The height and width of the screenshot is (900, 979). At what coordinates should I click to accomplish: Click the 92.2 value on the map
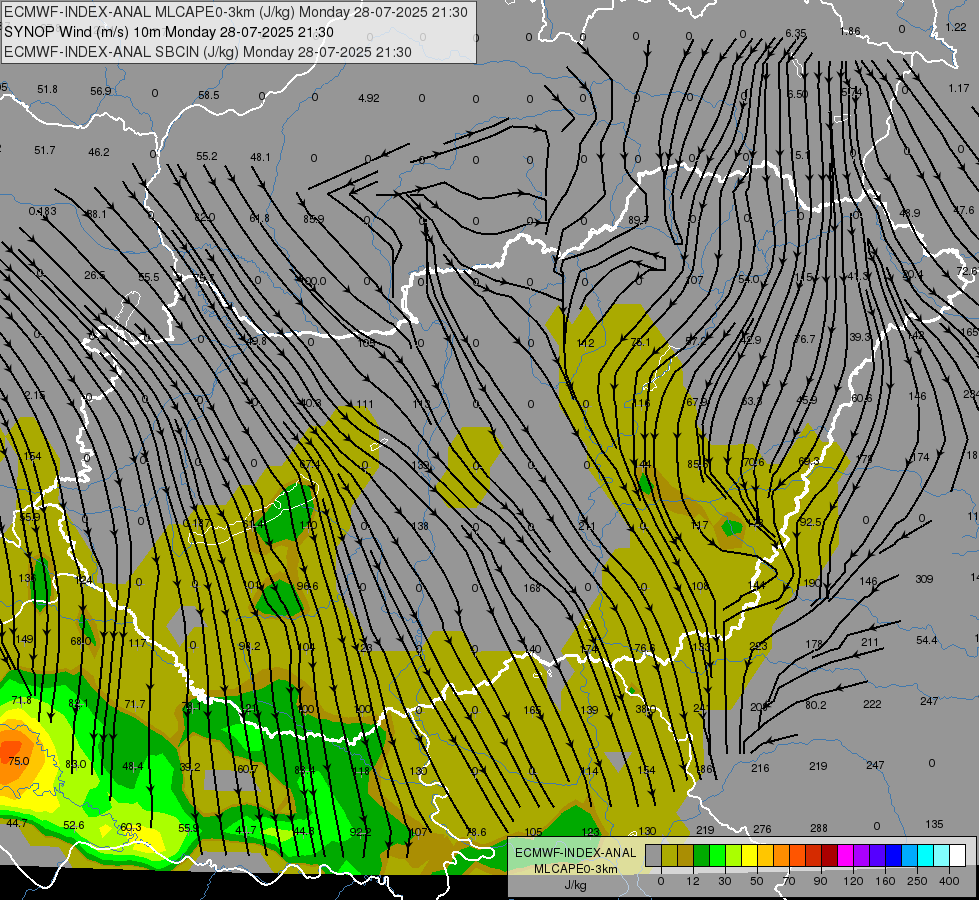click(361, 832)
